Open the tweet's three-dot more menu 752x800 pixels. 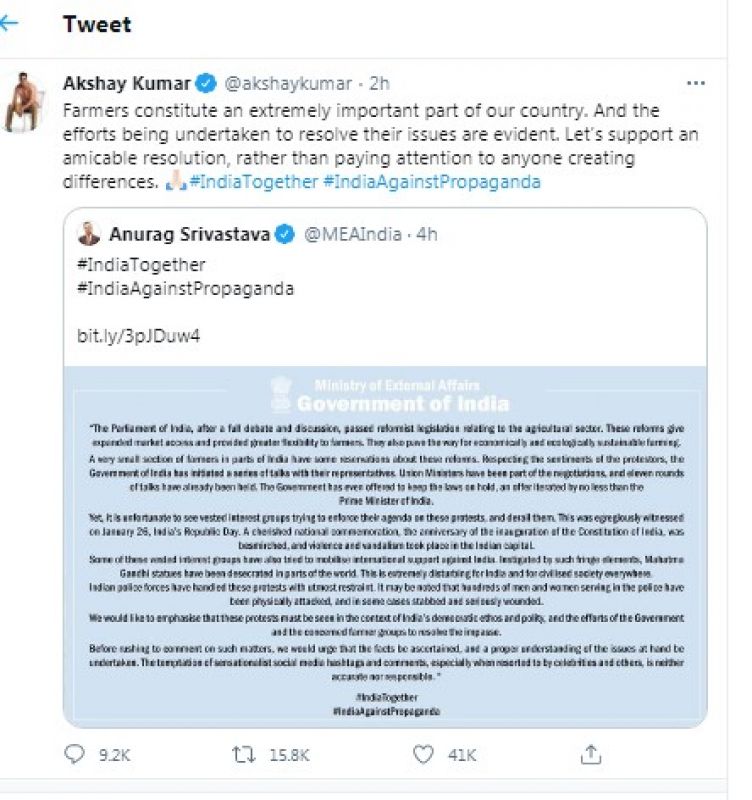point(696,83)
